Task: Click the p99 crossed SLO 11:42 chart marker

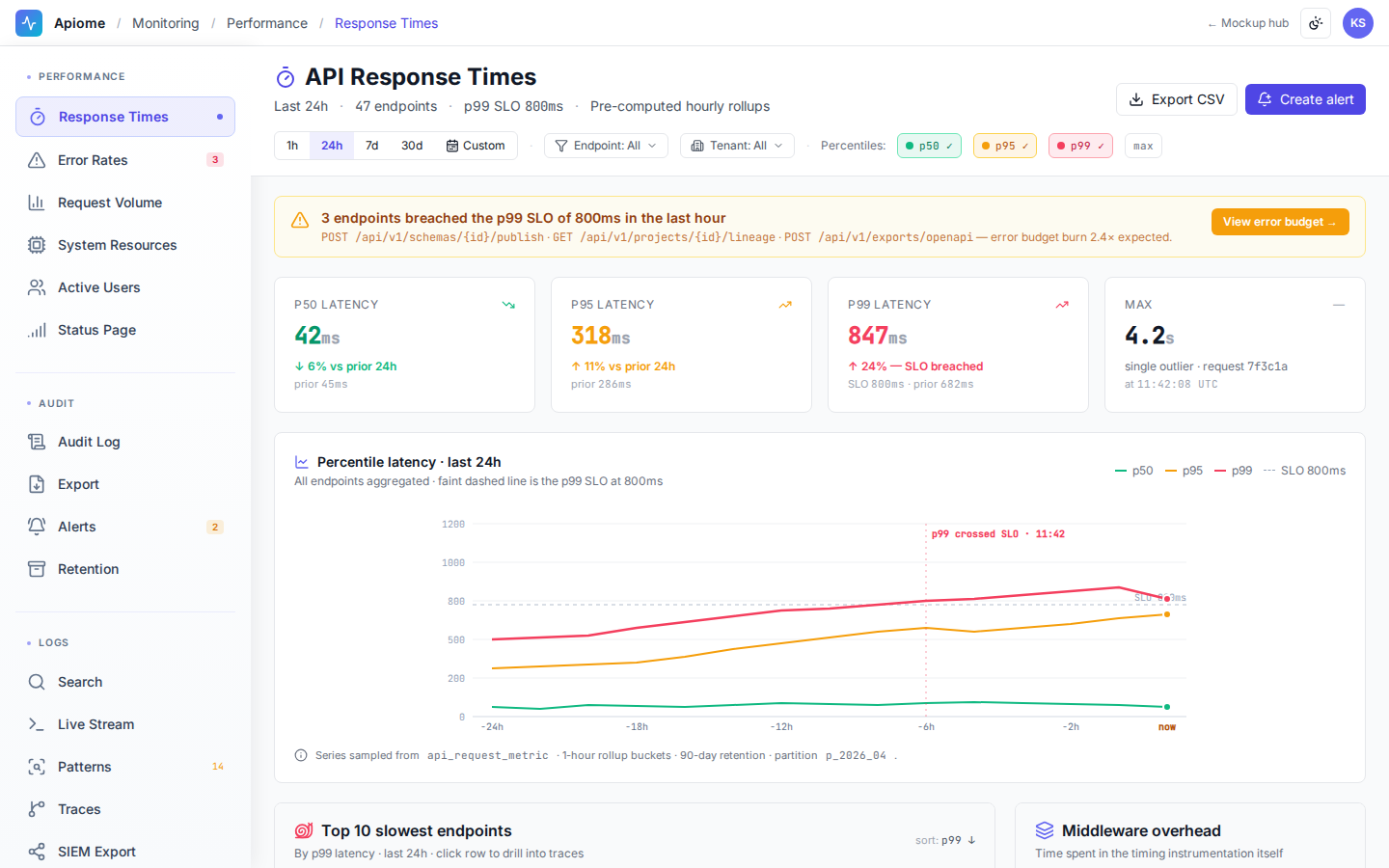Action: point(998,533)
